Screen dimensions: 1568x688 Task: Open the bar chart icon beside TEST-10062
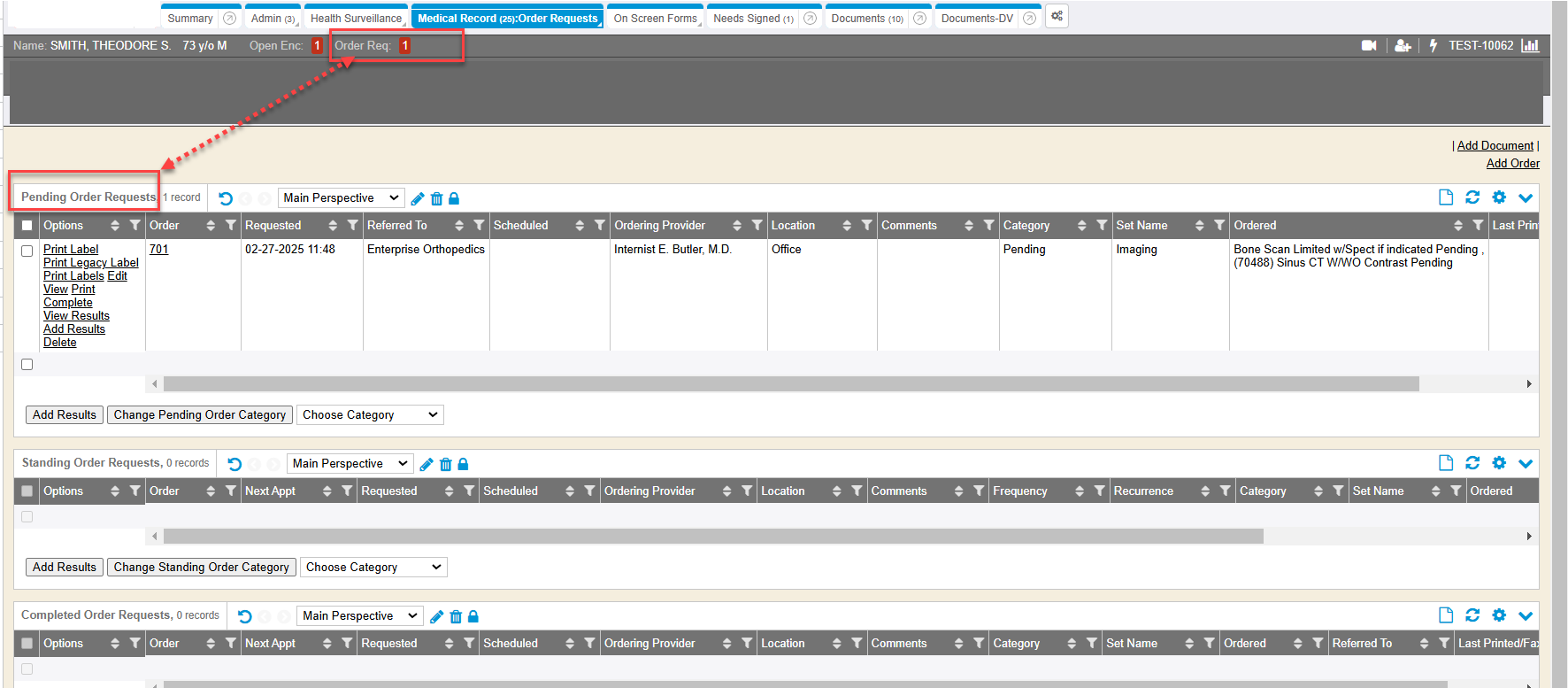[1530, 45]
